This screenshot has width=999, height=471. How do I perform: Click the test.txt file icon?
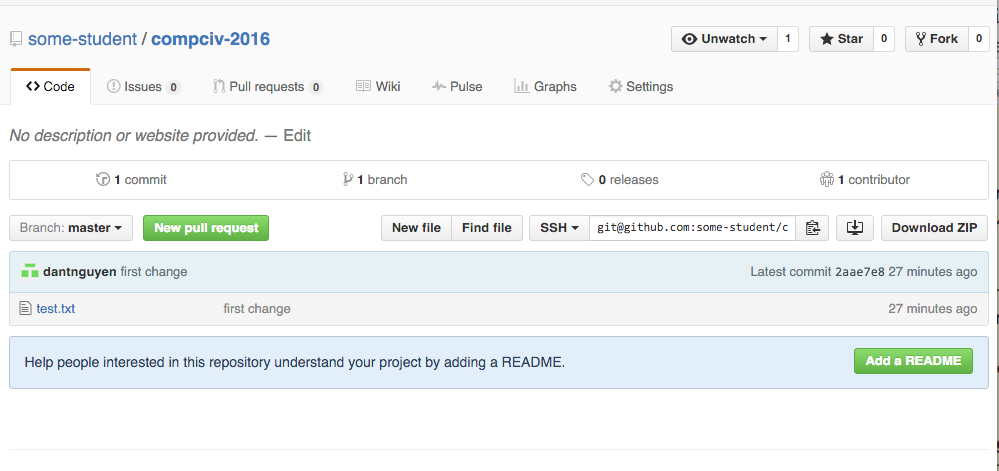[x=25, y=309]
